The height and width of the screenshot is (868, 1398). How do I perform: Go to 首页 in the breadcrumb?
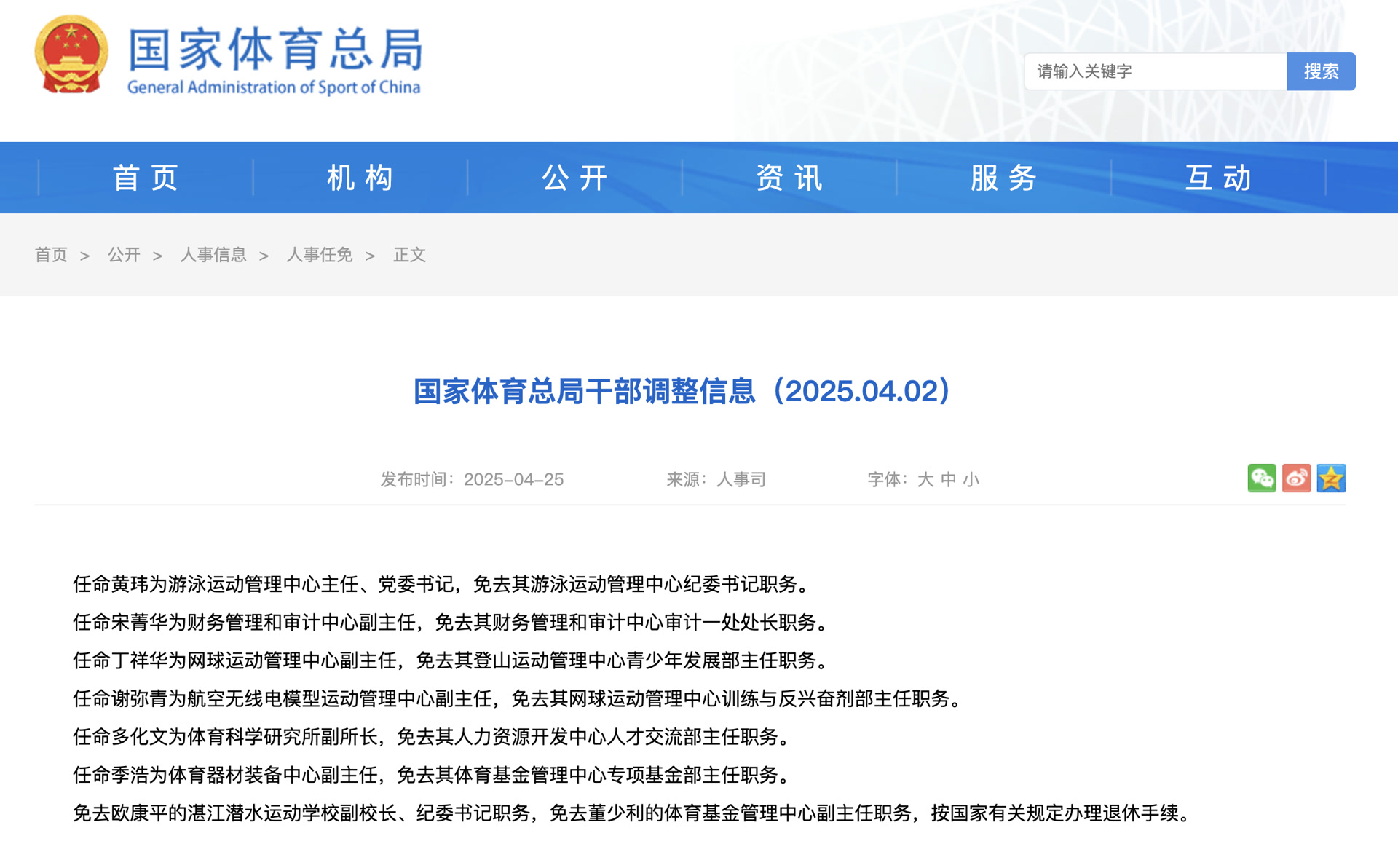point(51,255)
